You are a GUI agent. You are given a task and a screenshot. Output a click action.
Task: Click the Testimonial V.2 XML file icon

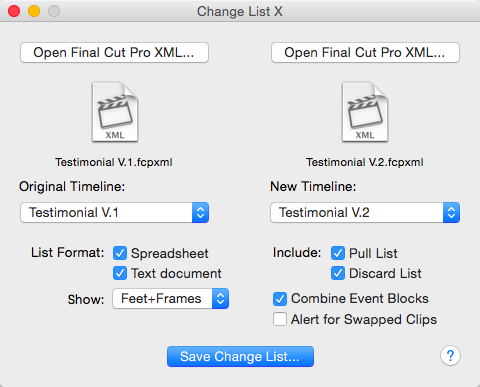click(x=365, y=112)
